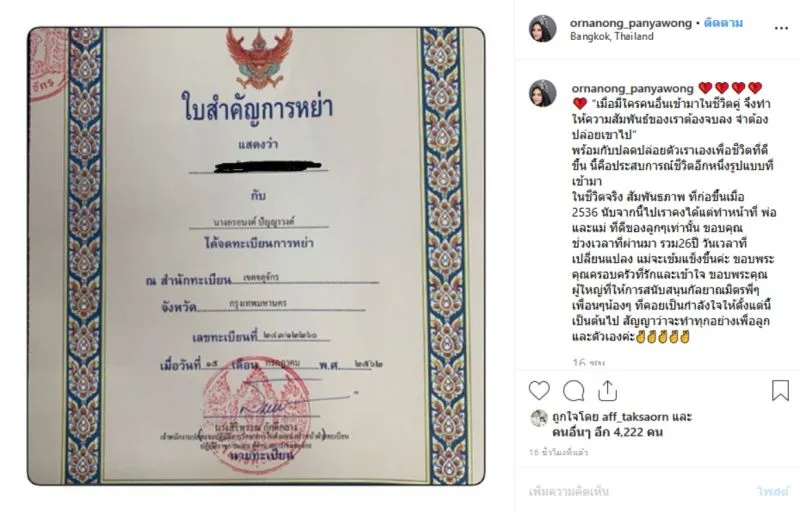Save the post with the bookmark icon
This screenshot has width=800, height=513.
point(780,390)
